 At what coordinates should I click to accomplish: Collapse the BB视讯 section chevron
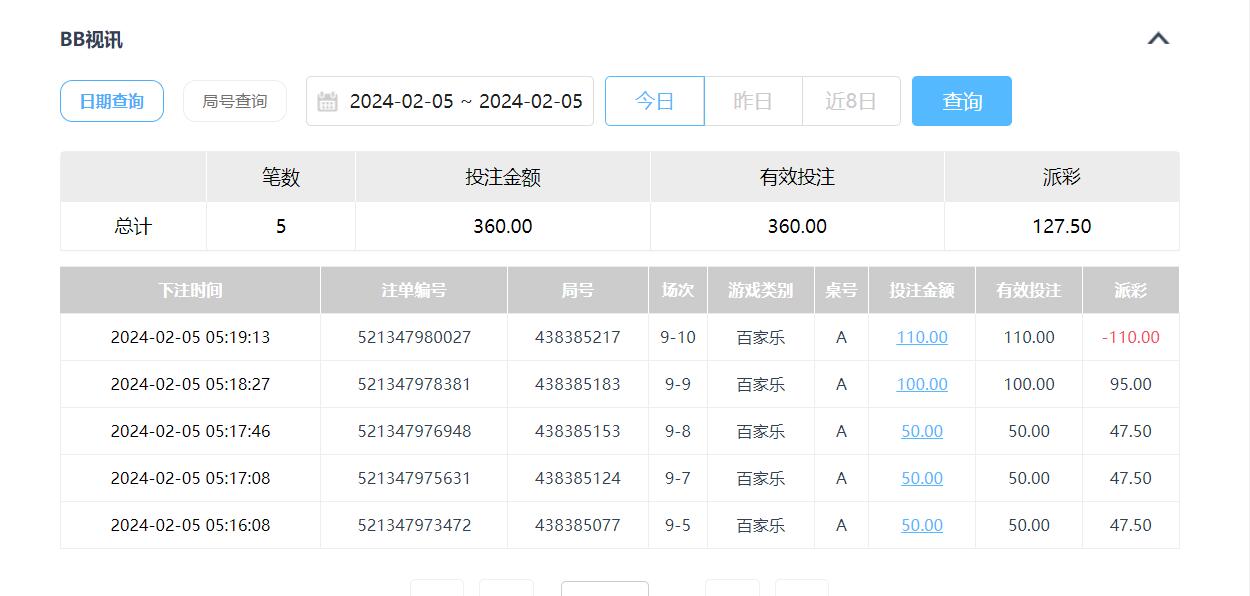coord(1158,39)
